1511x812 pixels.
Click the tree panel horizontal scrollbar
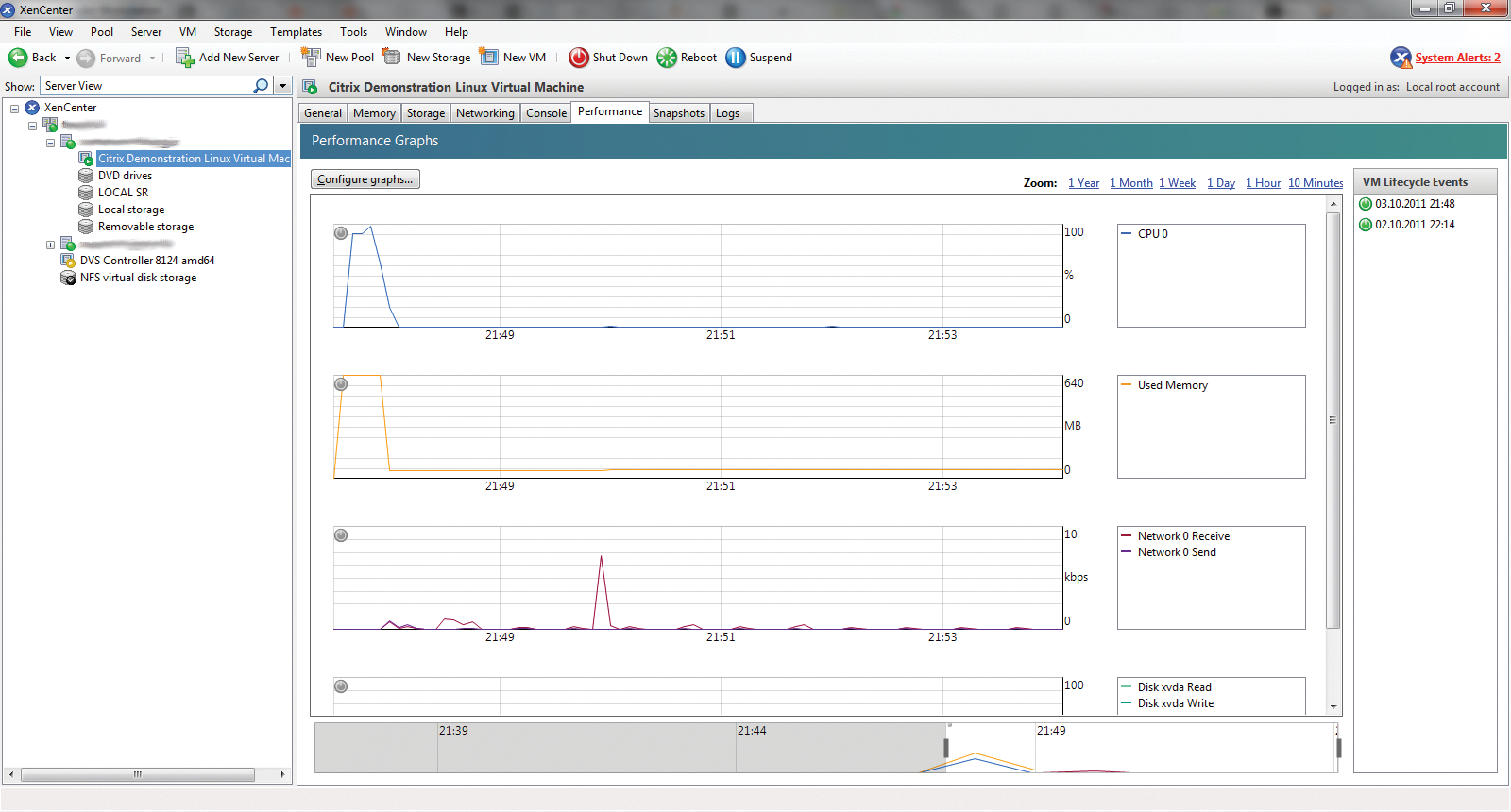pyautogui.click(x=138, y=774)
